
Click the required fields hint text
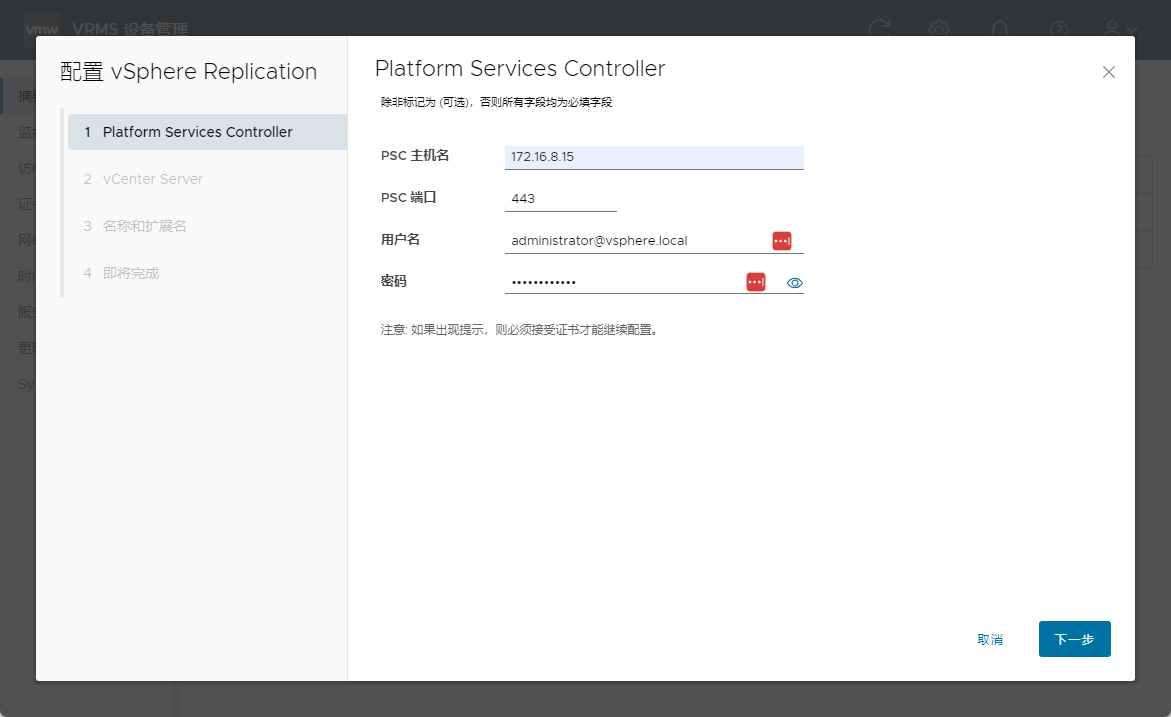[496, 102]
